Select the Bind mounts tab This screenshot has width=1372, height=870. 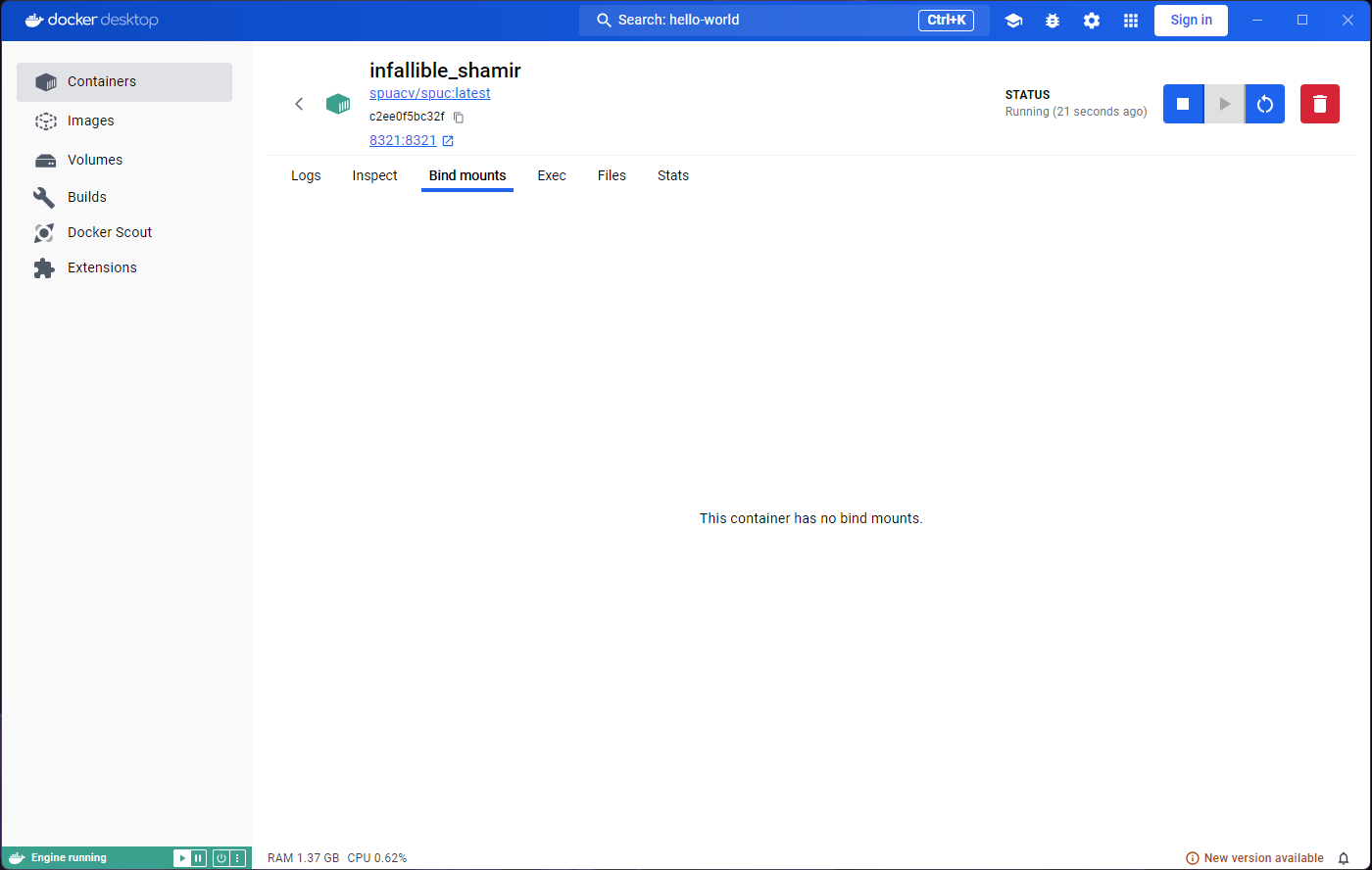tap(467, 175)
